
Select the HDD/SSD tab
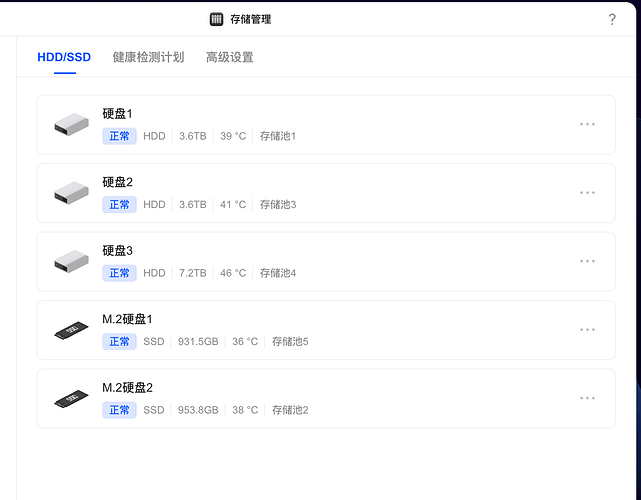tap(64, 57)
